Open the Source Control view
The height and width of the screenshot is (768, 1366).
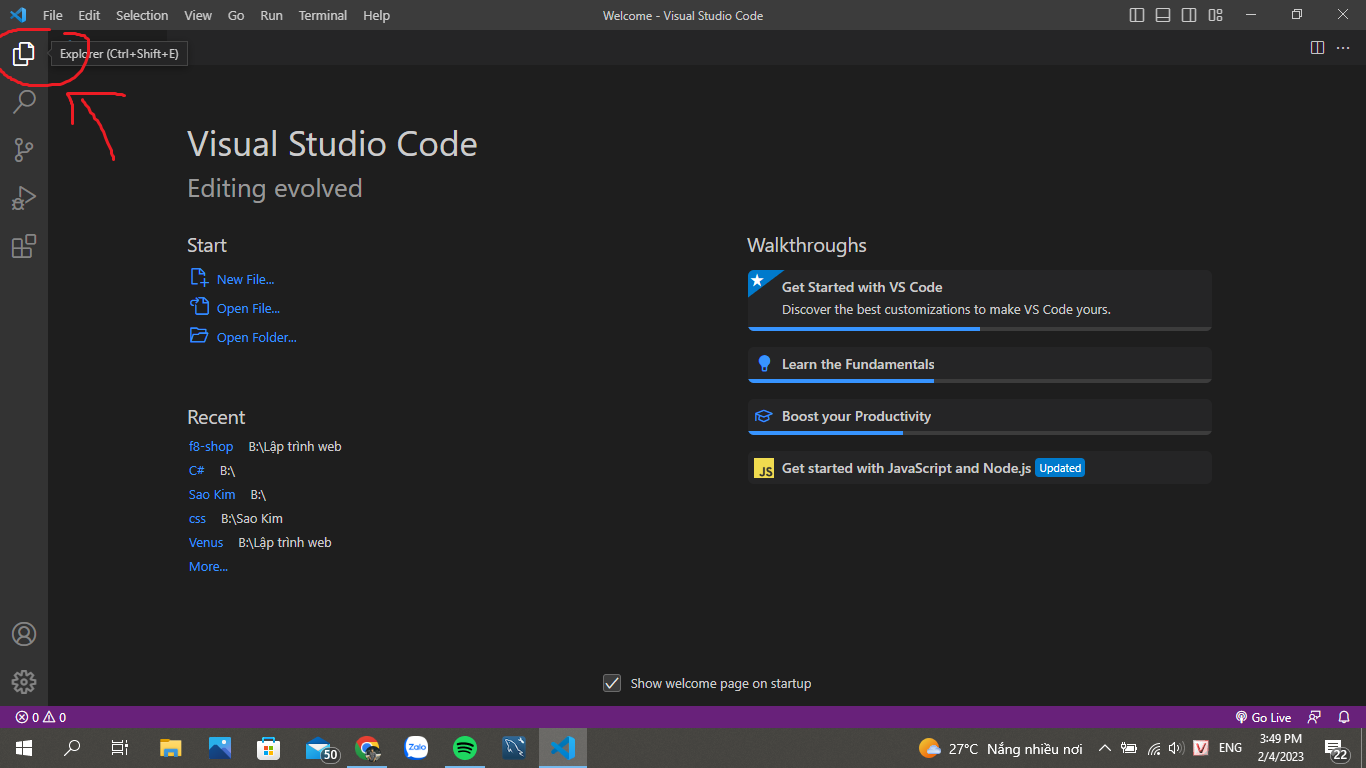point(24,150)
